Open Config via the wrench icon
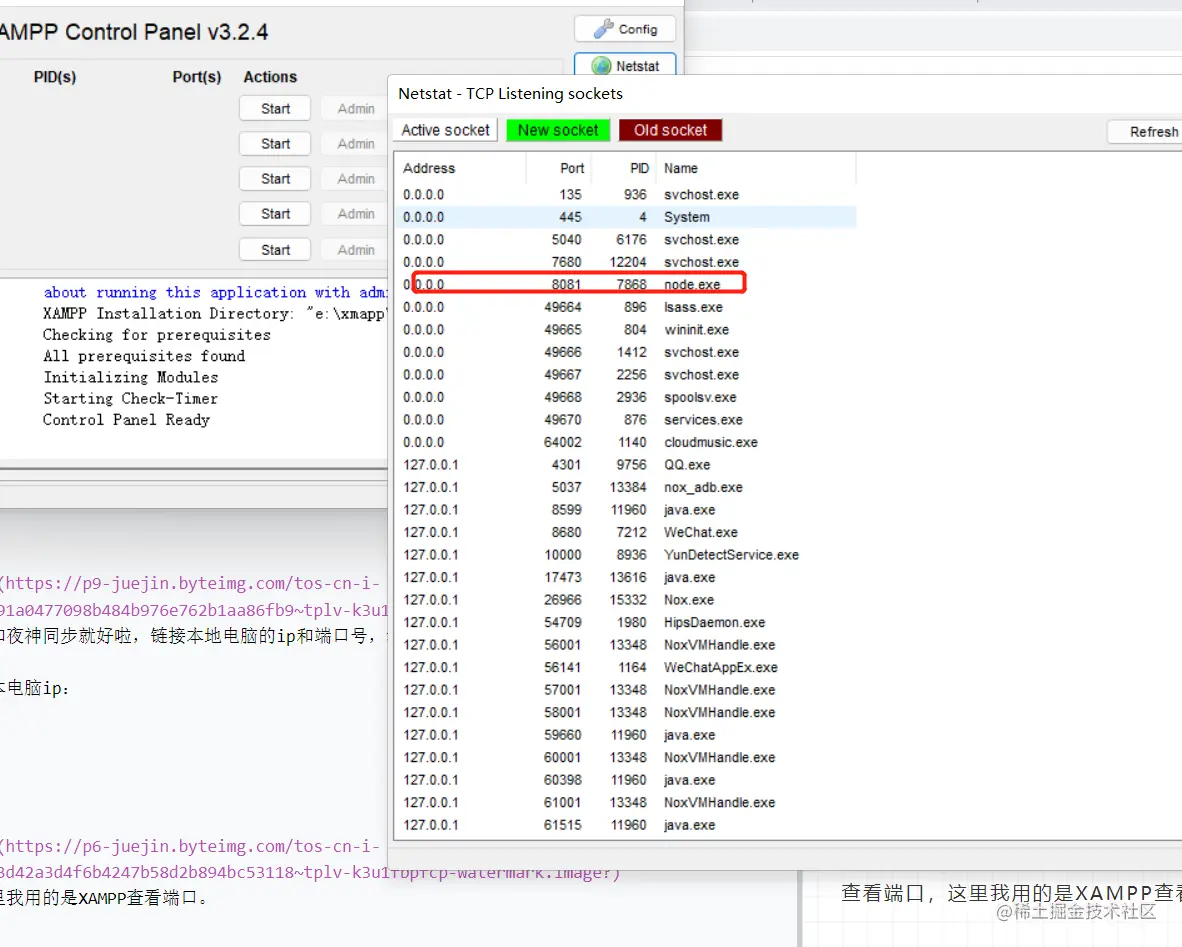Image resolution: width=1182 pixels, height=947 pixels. [624, 28]
